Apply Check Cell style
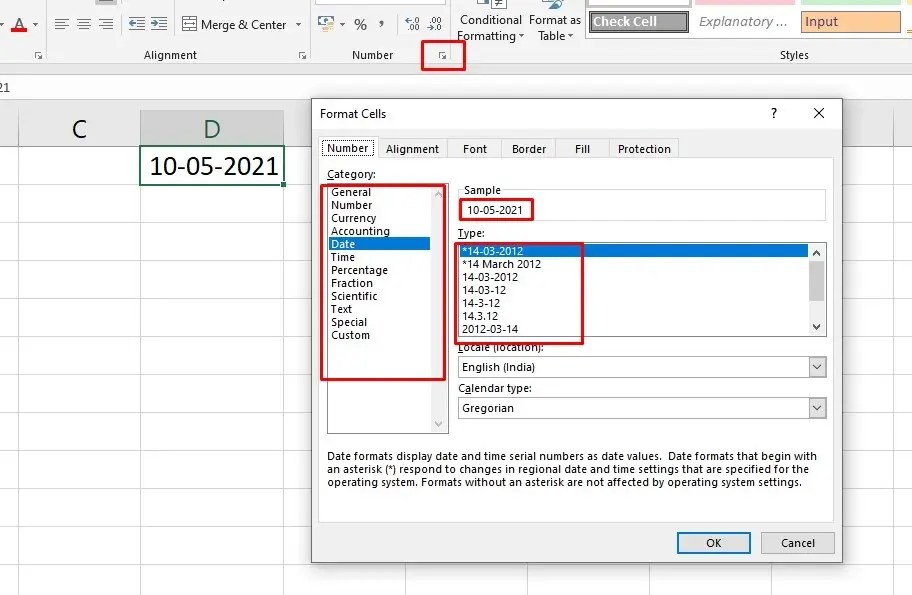This screenshot has height=595, width=912. tap(639, 22)
